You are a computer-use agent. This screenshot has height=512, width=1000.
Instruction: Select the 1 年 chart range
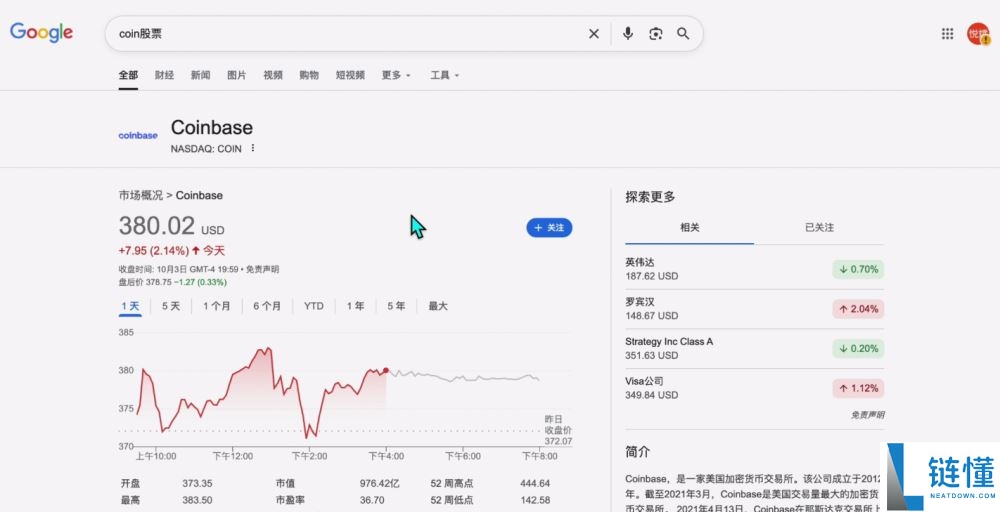click(x=355, y=306)
